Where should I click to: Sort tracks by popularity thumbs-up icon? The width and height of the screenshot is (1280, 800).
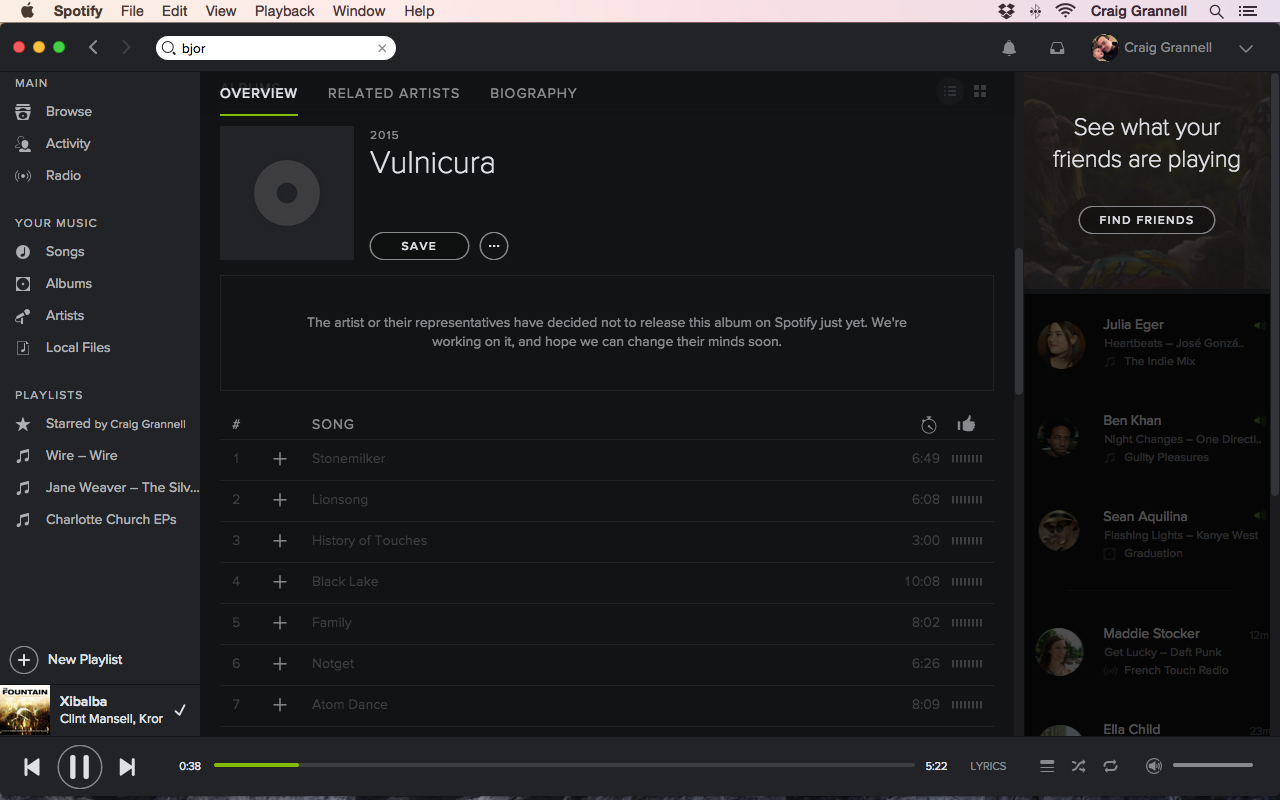(x=966, y=424)
